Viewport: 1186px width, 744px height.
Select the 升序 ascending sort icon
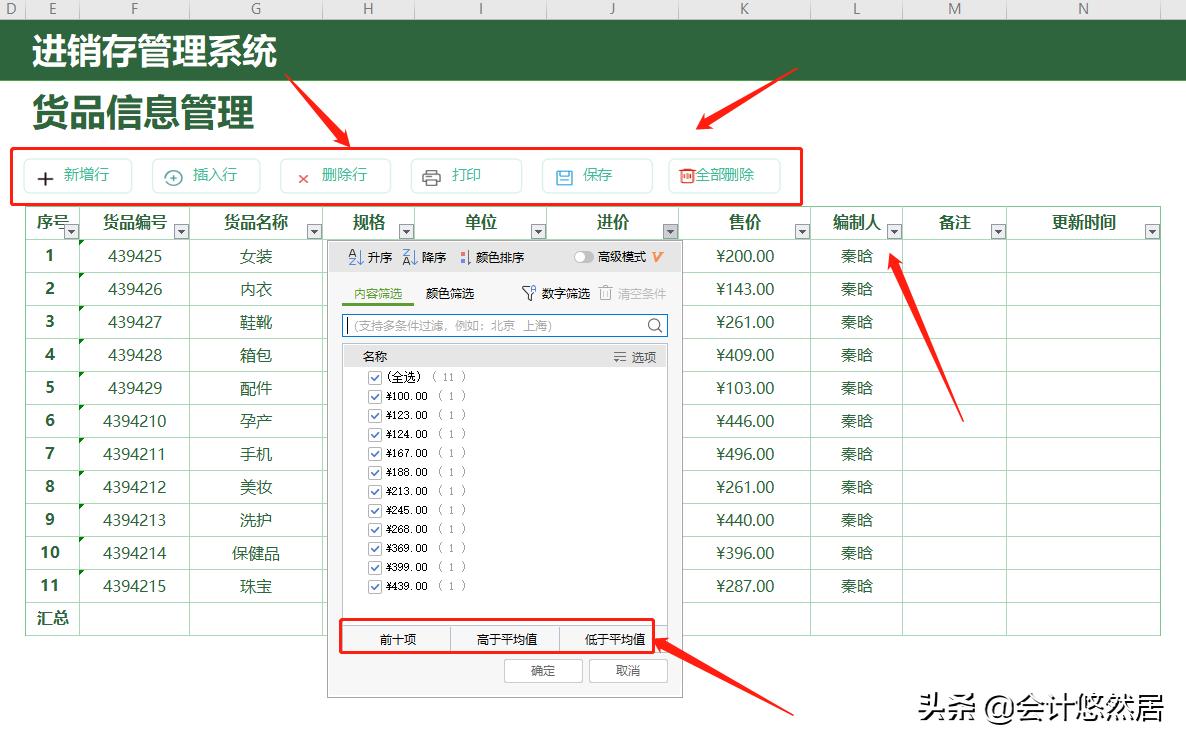coord(354,257)
